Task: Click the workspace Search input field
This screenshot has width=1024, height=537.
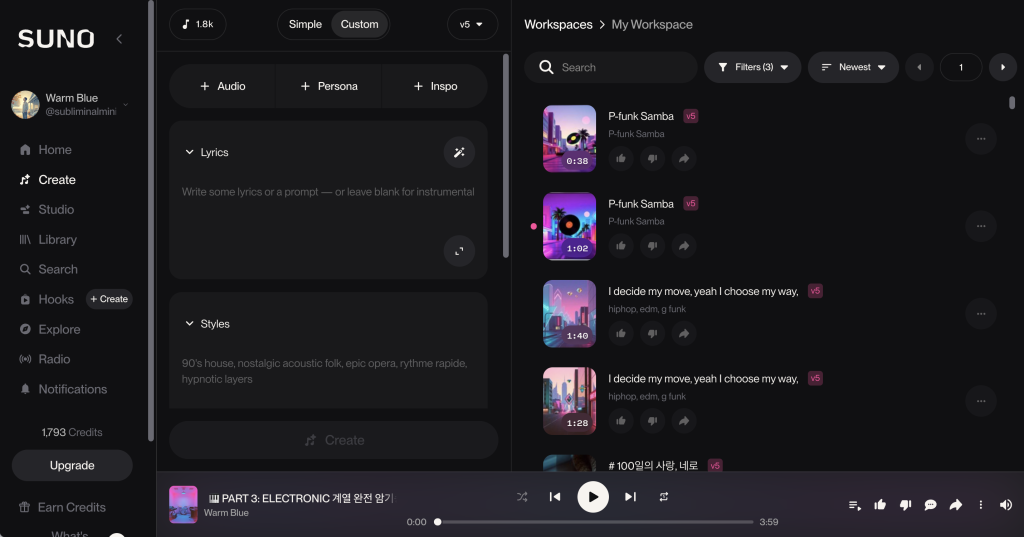Action: (x=620, y=67)
